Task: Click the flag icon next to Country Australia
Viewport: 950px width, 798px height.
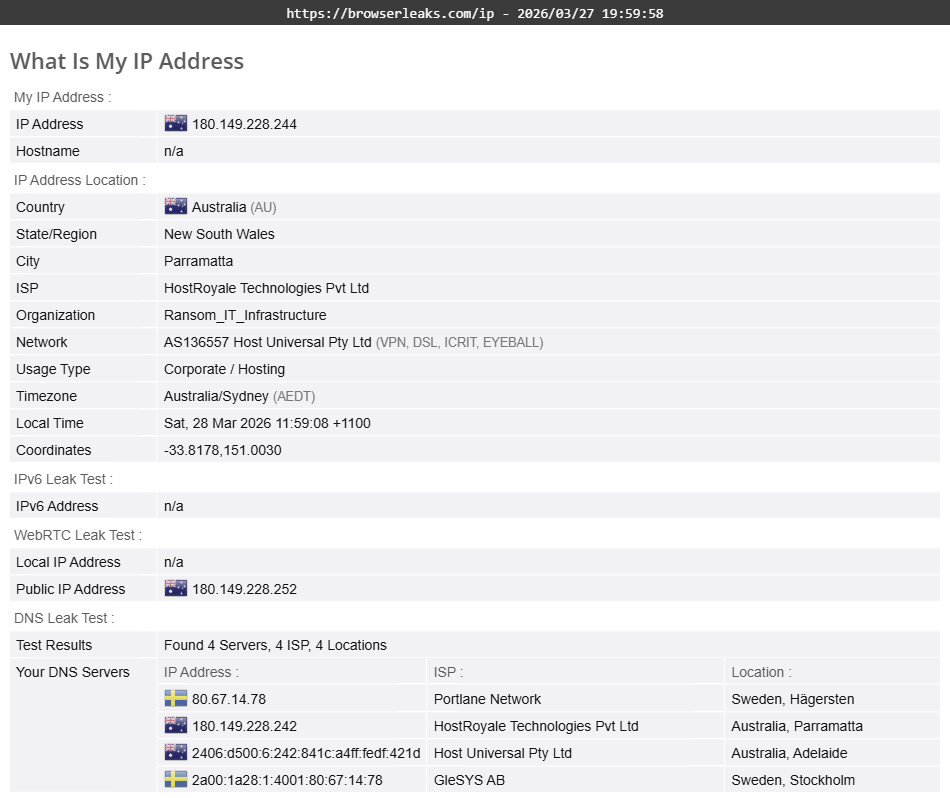Action: (175, 206)
